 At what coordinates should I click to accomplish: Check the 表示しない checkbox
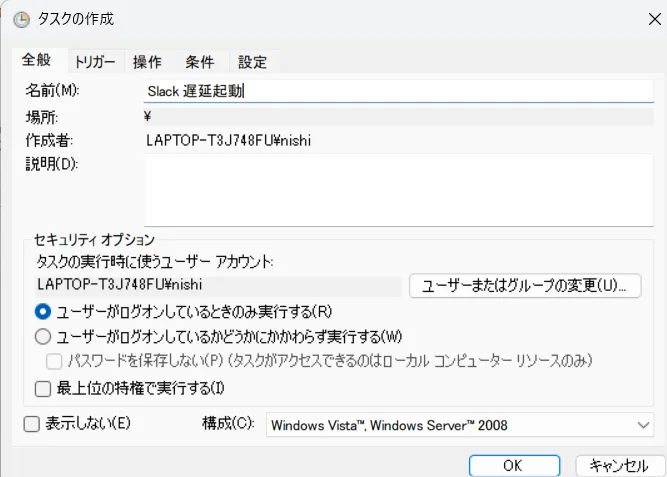coord(32,424)
